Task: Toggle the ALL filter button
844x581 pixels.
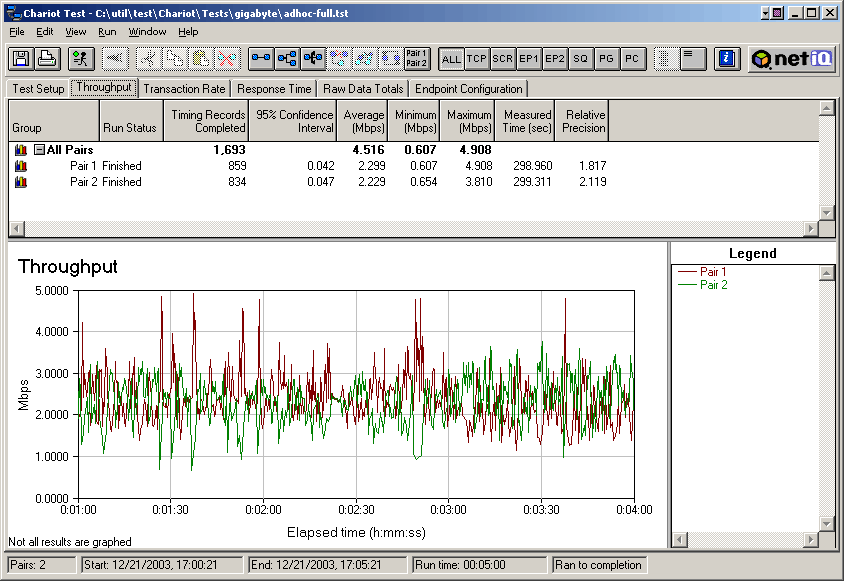Action: (451, 59)
